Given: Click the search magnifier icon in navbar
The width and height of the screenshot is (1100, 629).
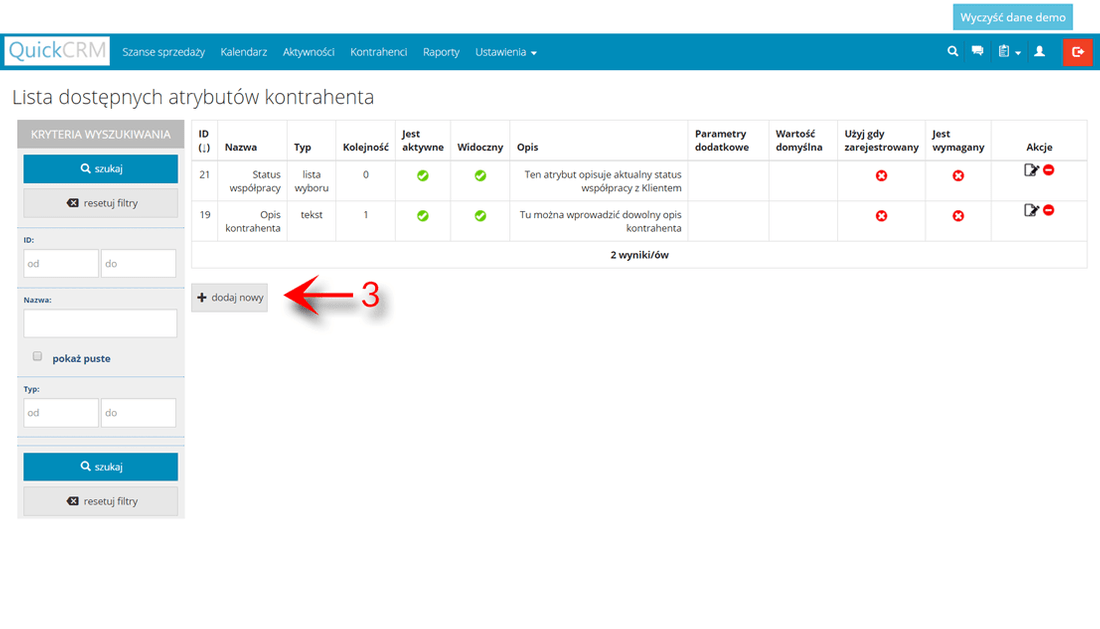Looking at the screenshot, I should click(x=953, y=52).
